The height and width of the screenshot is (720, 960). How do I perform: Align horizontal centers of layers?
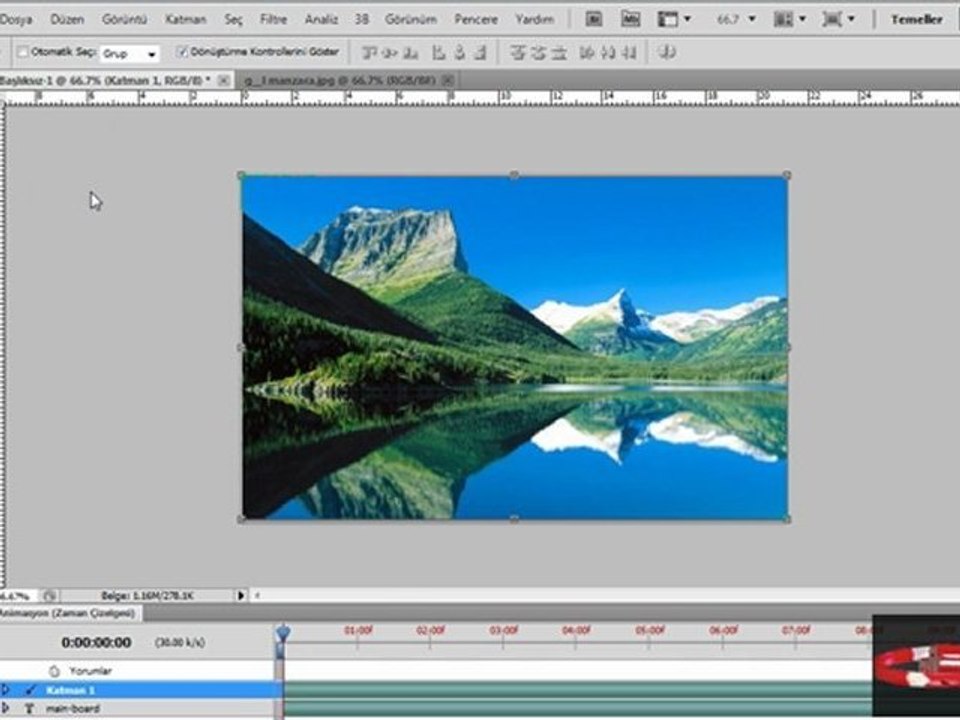click(x=459, y=53)
